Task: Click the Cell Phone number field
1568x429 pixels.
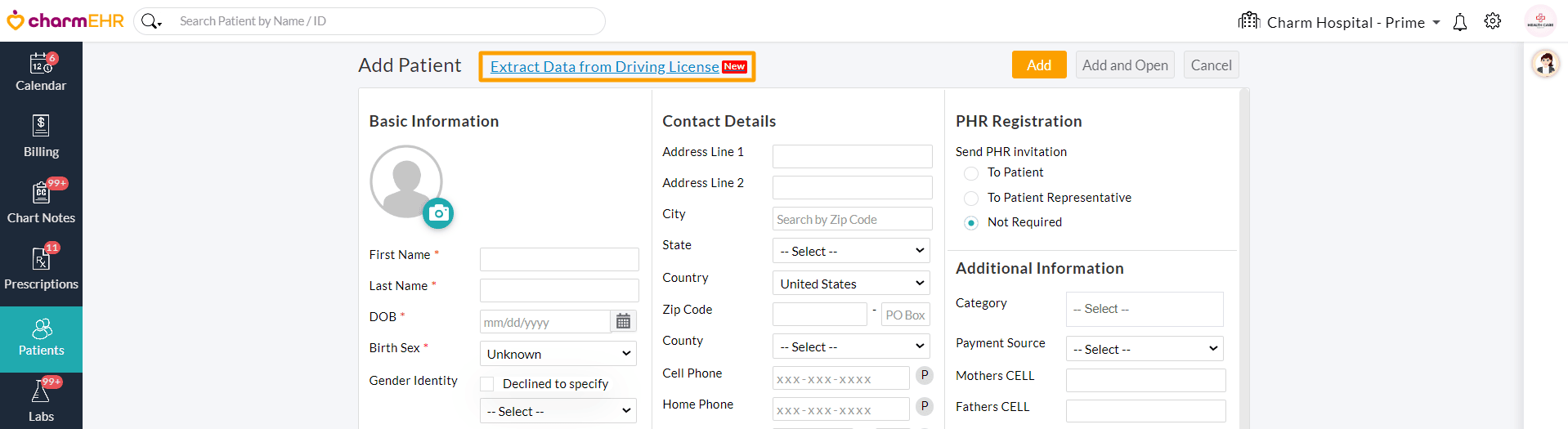Action: (x=841, y=378)
